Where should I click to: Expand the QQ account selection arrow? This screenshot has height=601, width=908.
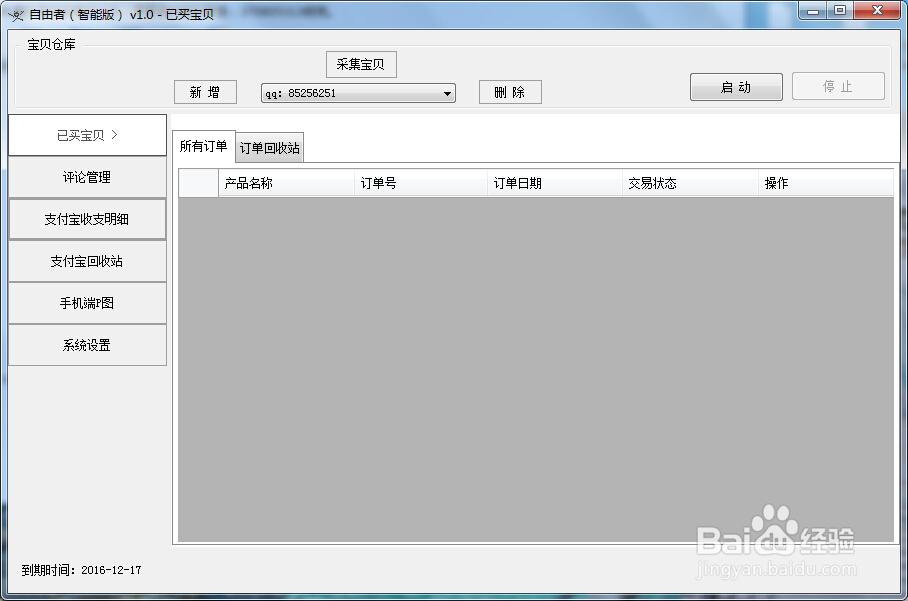tap(448, 93)
